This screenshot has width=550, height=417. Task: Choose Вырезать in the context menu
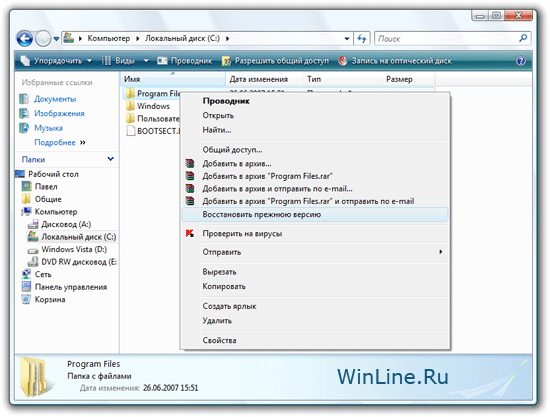pyautogui.click(x=315, y=272)
